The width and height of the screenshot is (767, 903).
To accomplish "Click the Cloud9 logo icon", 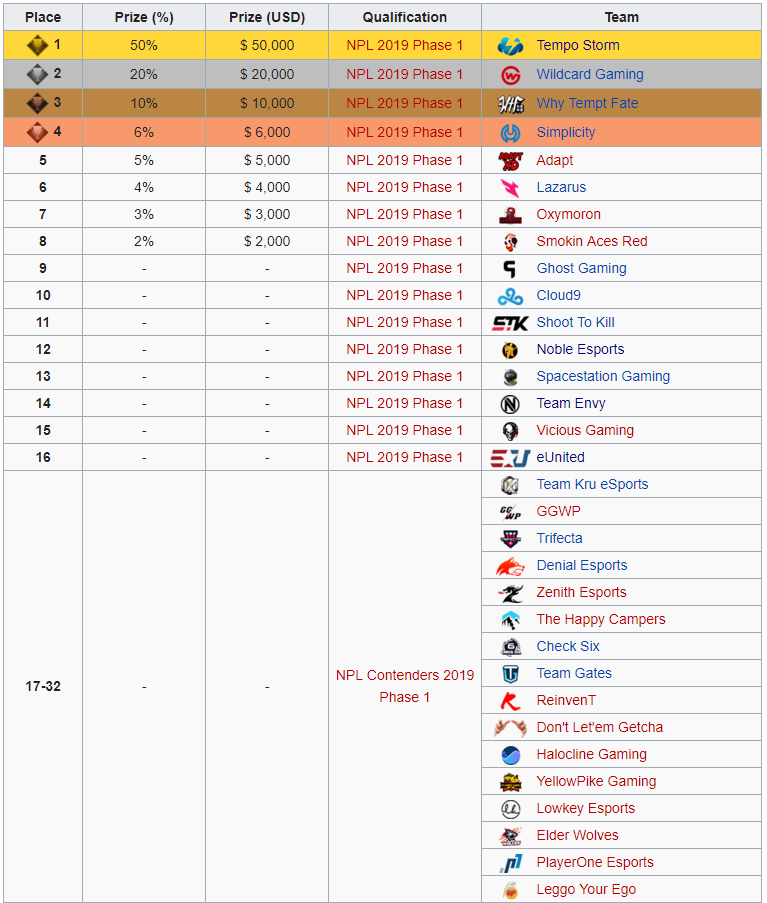I will pos(510,296).
